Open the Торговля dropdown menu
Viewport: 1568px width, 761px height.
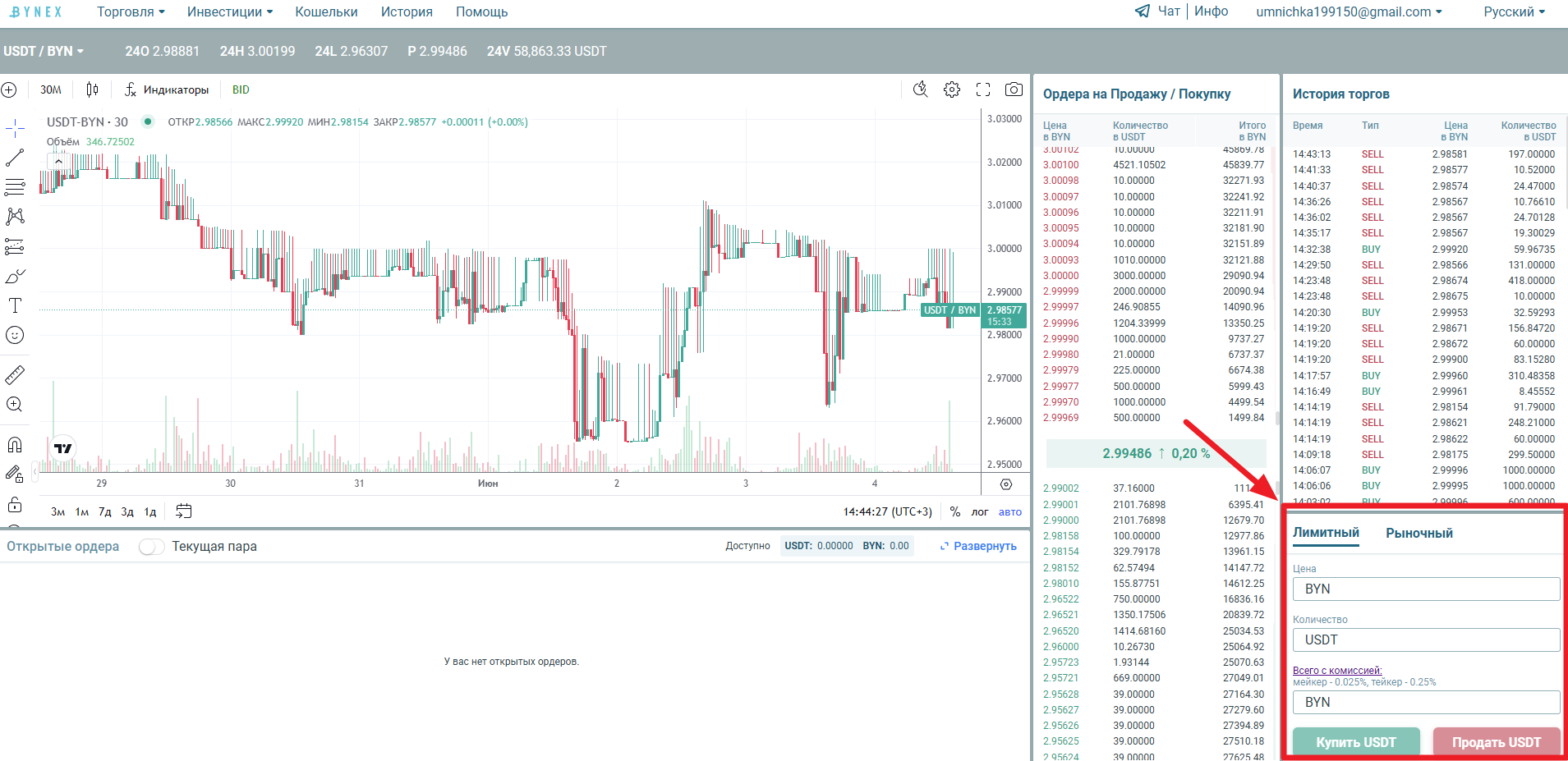point(131,11)
